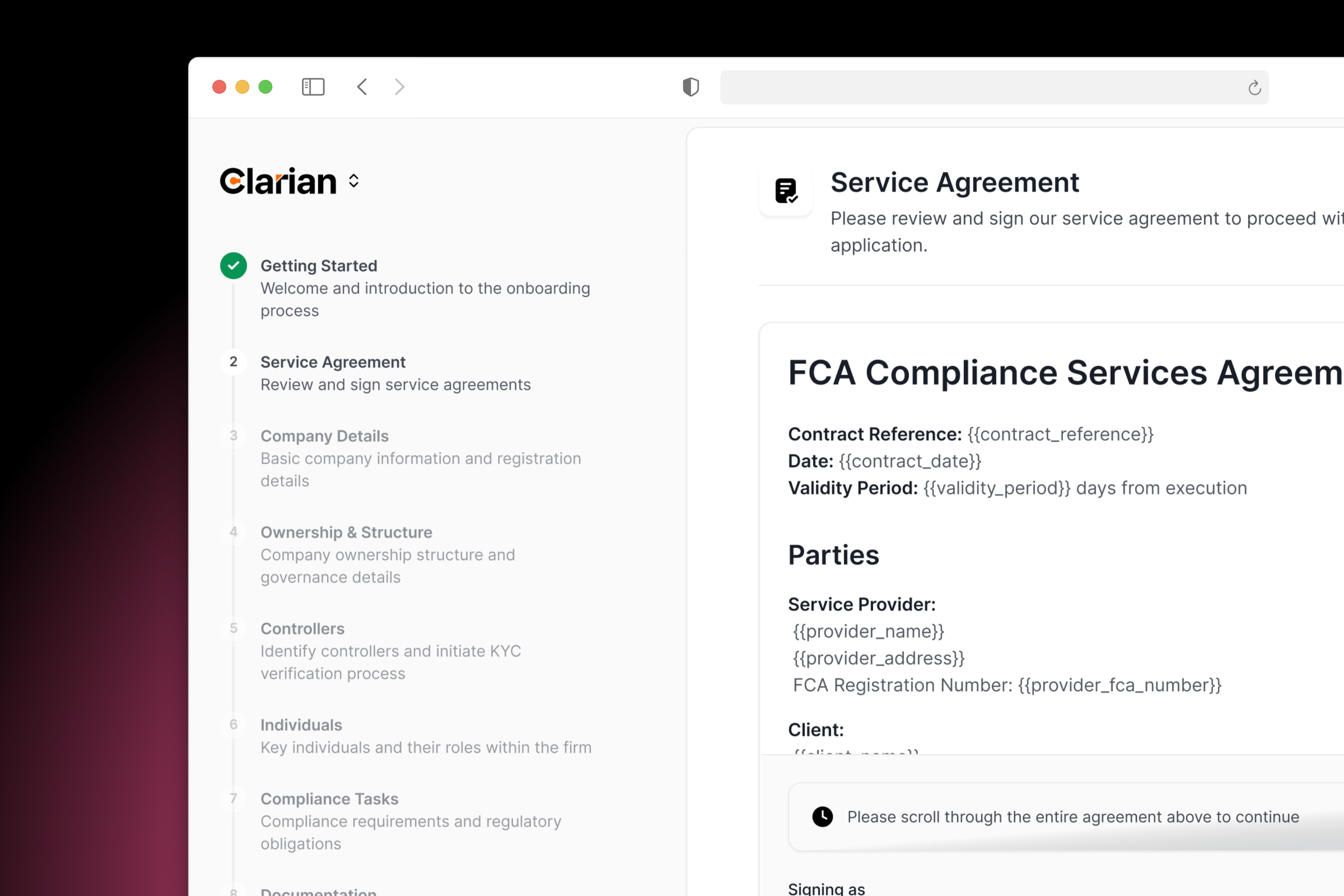The height and width of the screenshot is (896, 1344).
Task: Reload the page with the refresh icon
Action: click(x=1254, y=87)
